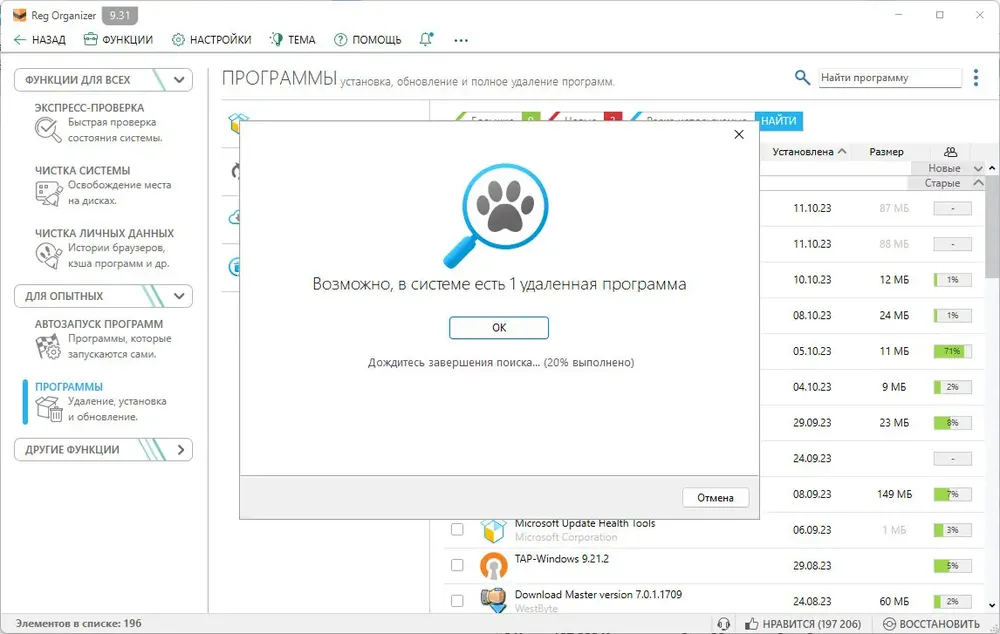Click the notification bell icon
Image resolution: width=1000 pixels, height=634 pixels.
(x=426, y=40)
